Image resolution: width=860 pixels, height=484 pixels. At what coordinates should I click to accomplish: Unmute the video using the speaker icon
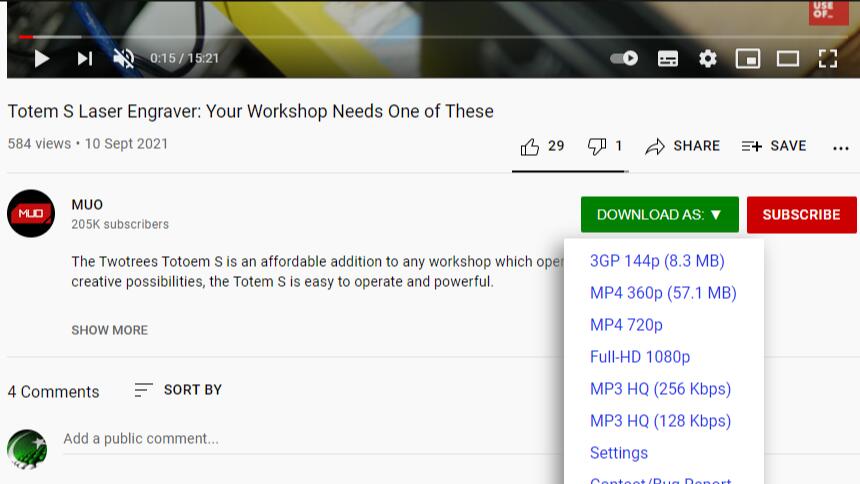[x=123, y=58]
